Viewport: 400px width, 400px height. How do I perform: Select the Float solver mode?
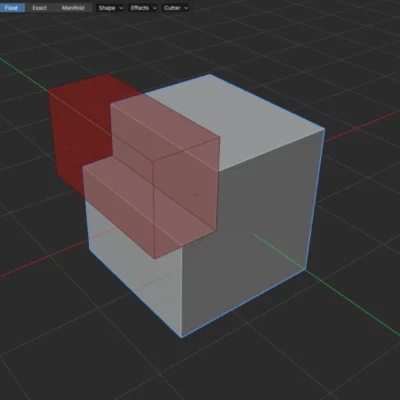coord(12,8)
